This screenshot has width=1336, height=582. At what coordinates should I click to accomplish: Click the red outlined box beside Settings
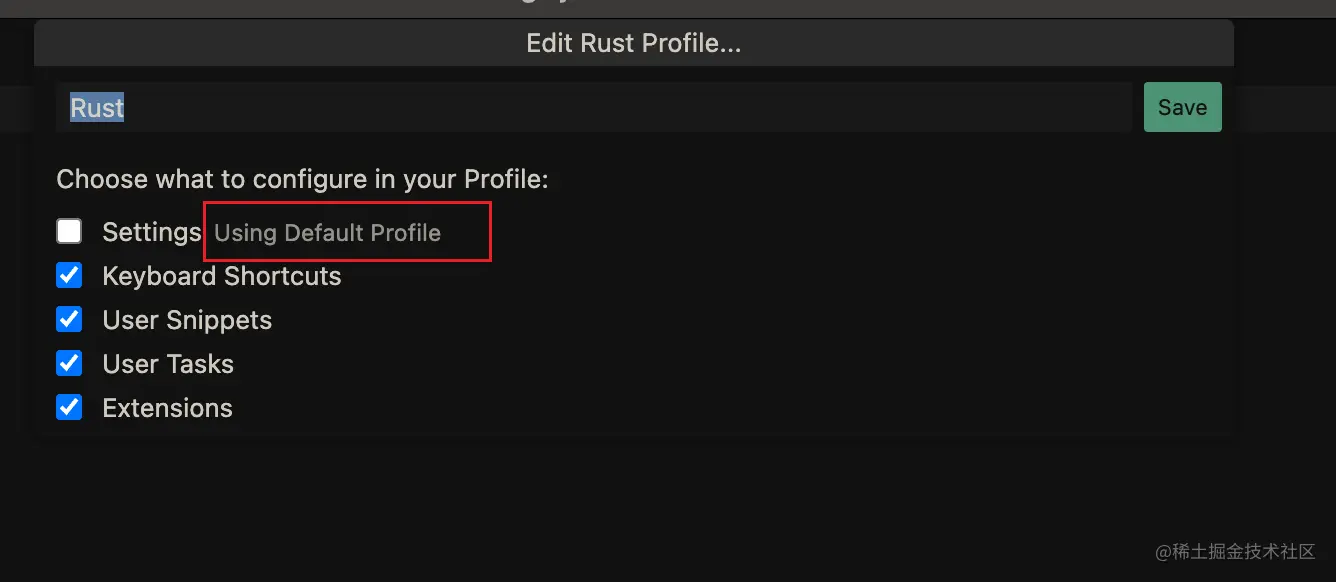click(348, 232)
